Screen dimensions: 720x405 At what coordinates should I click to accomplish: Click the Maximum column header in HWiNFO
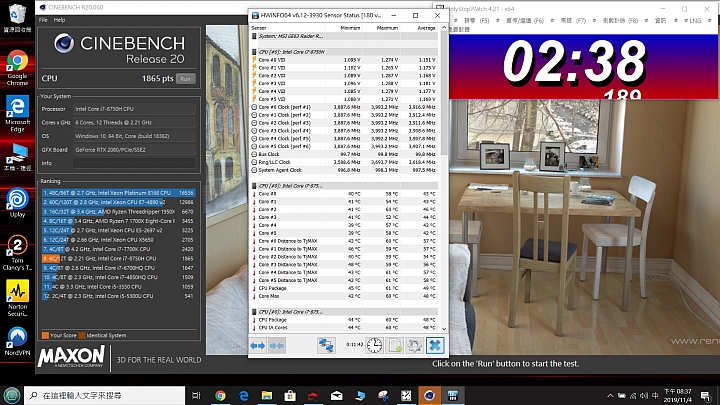pos(387,28)
